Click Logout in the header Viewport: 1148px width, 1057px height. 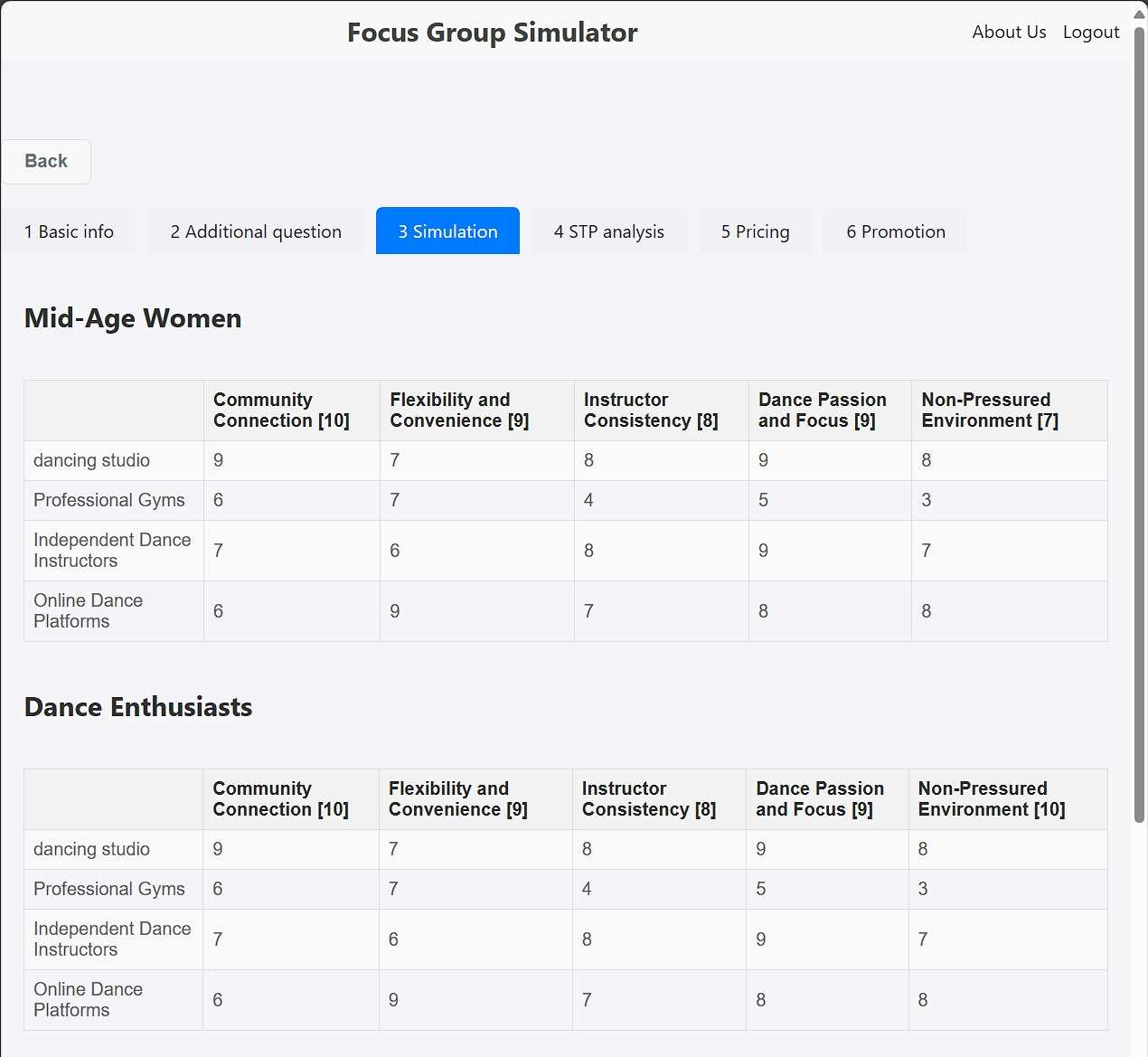tap(1090, 33)
